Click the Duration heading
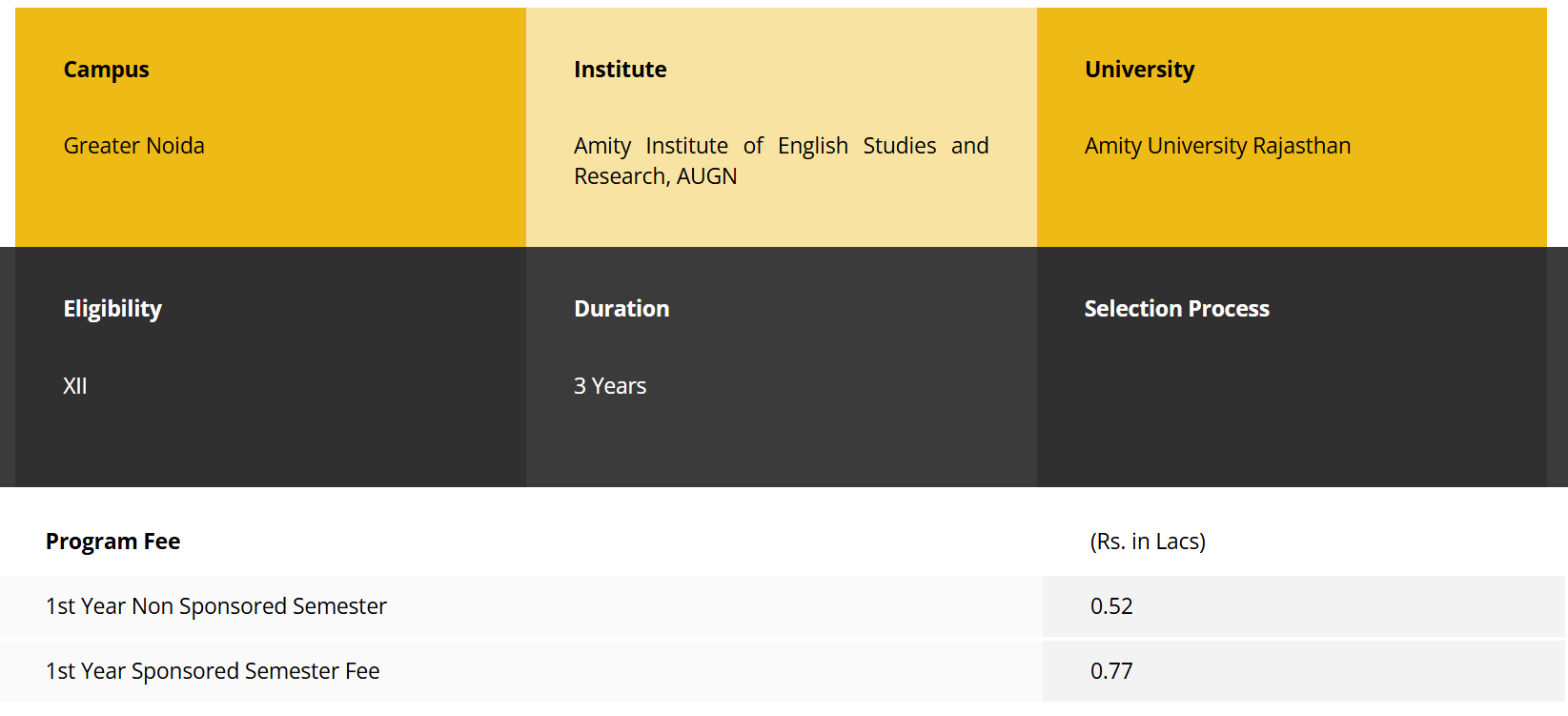Viewport: 1568px width, 716px height. 621,309
